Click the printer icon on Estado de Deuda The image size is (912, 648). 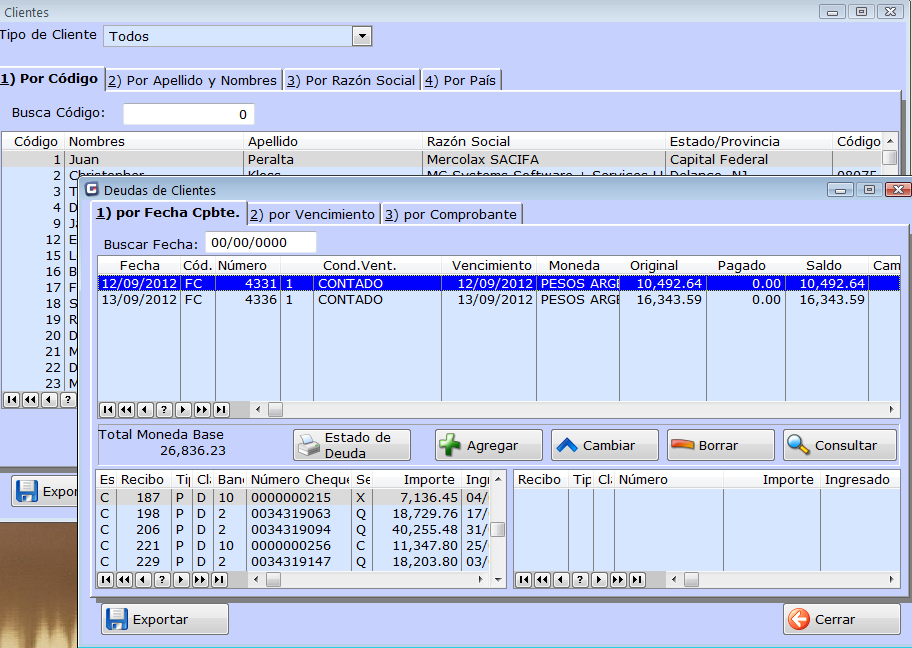[x=310, y=445]
